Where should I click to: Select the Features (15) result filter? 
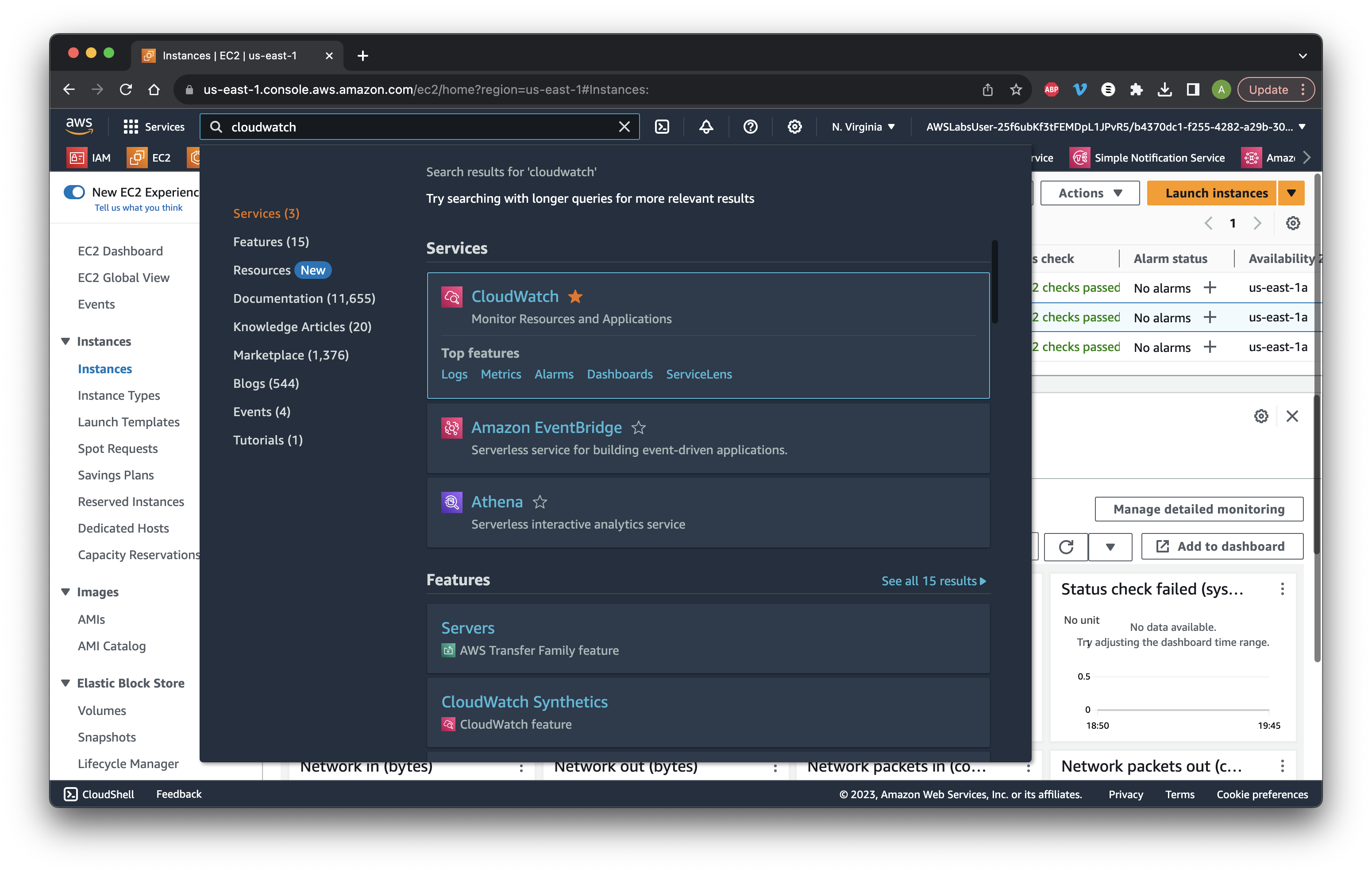271,242
